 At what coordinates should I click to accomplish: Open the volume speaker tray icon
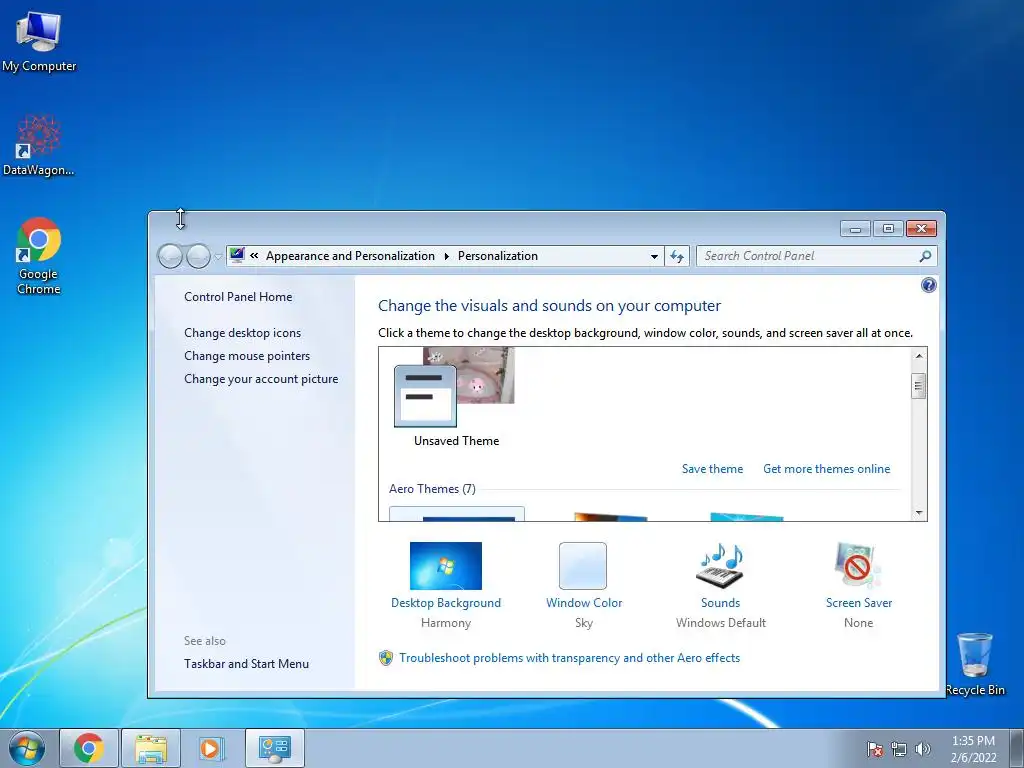[922, 750]
